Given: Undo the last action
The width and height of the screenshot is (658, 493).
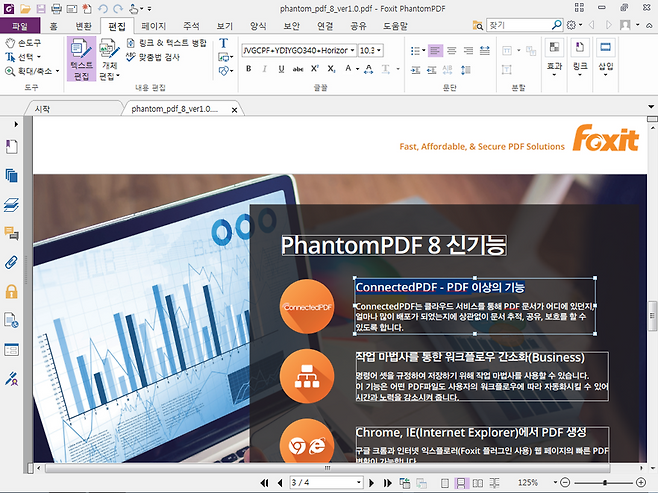Looking at the screenshot, I should coord(103,8).
